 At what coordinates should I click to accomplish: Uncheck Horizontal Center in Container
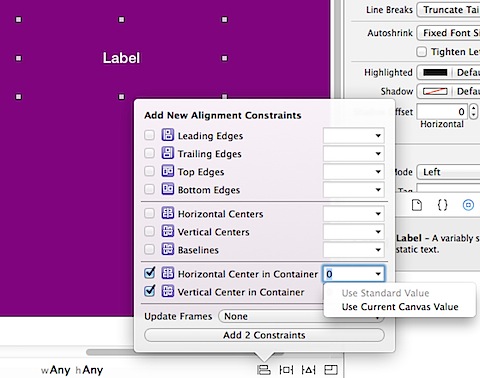149,273
